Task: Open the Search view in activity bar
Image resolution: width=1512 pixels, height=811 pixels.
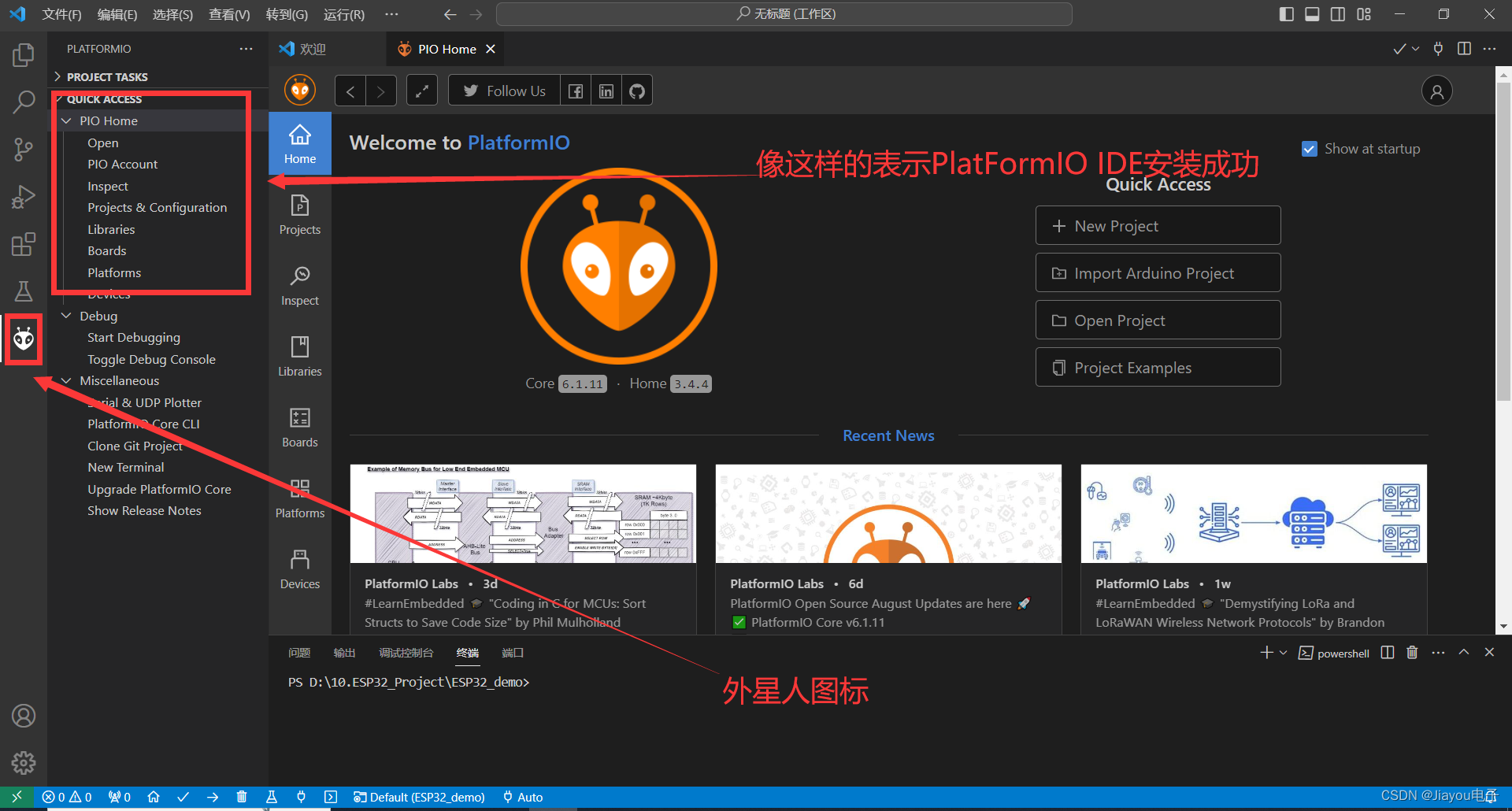Action: pos(24,102)
